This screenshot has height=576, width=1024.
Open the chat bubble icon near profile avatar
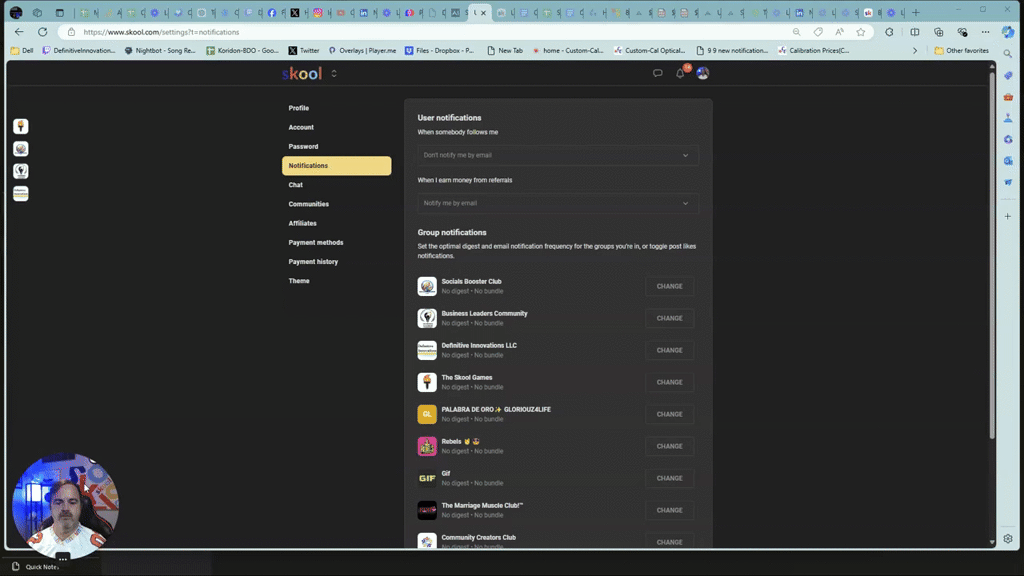click(x=655, y=73)
